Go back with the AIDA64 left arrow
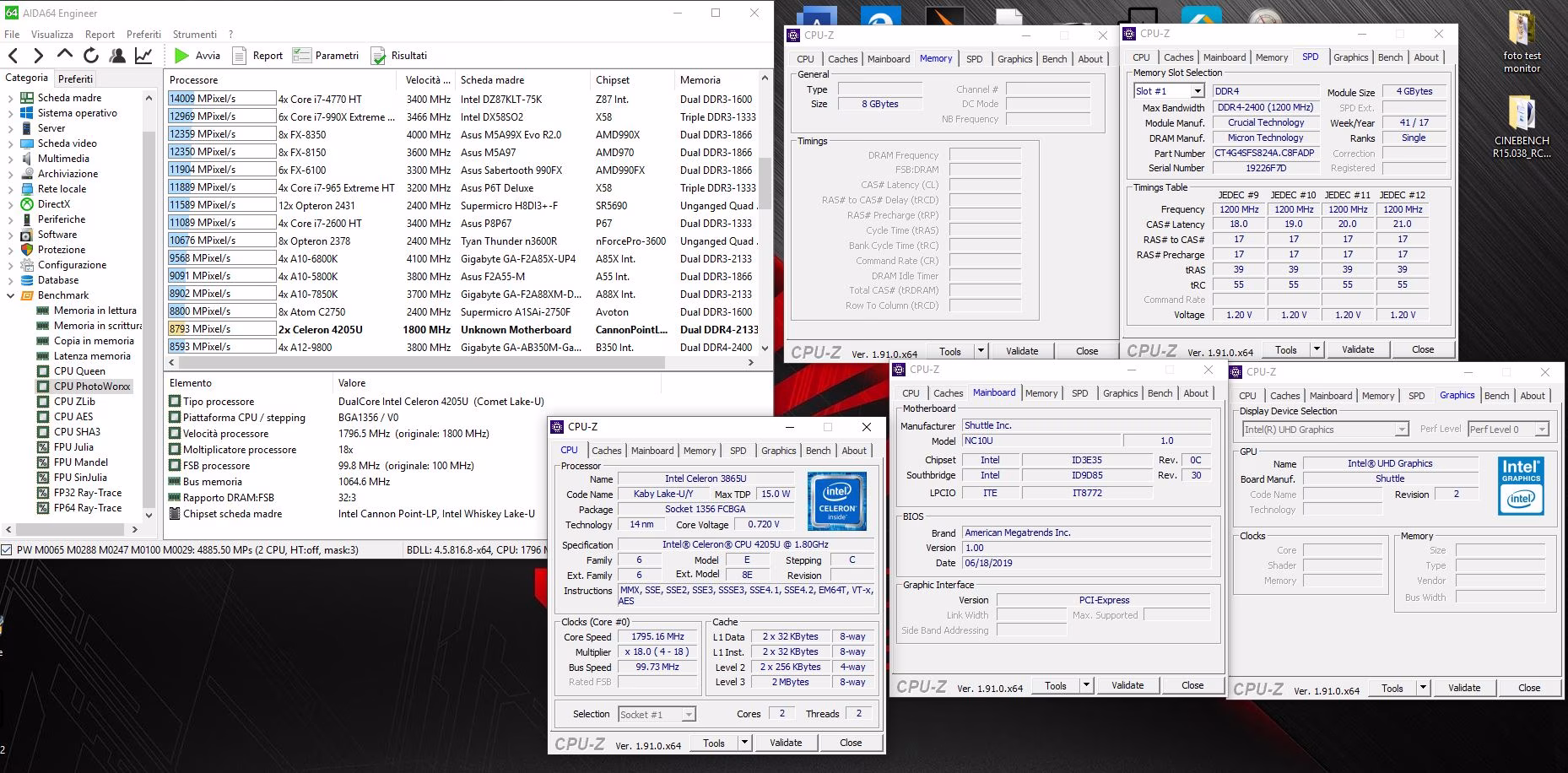 pyautogui.click(x=13, y=56)
